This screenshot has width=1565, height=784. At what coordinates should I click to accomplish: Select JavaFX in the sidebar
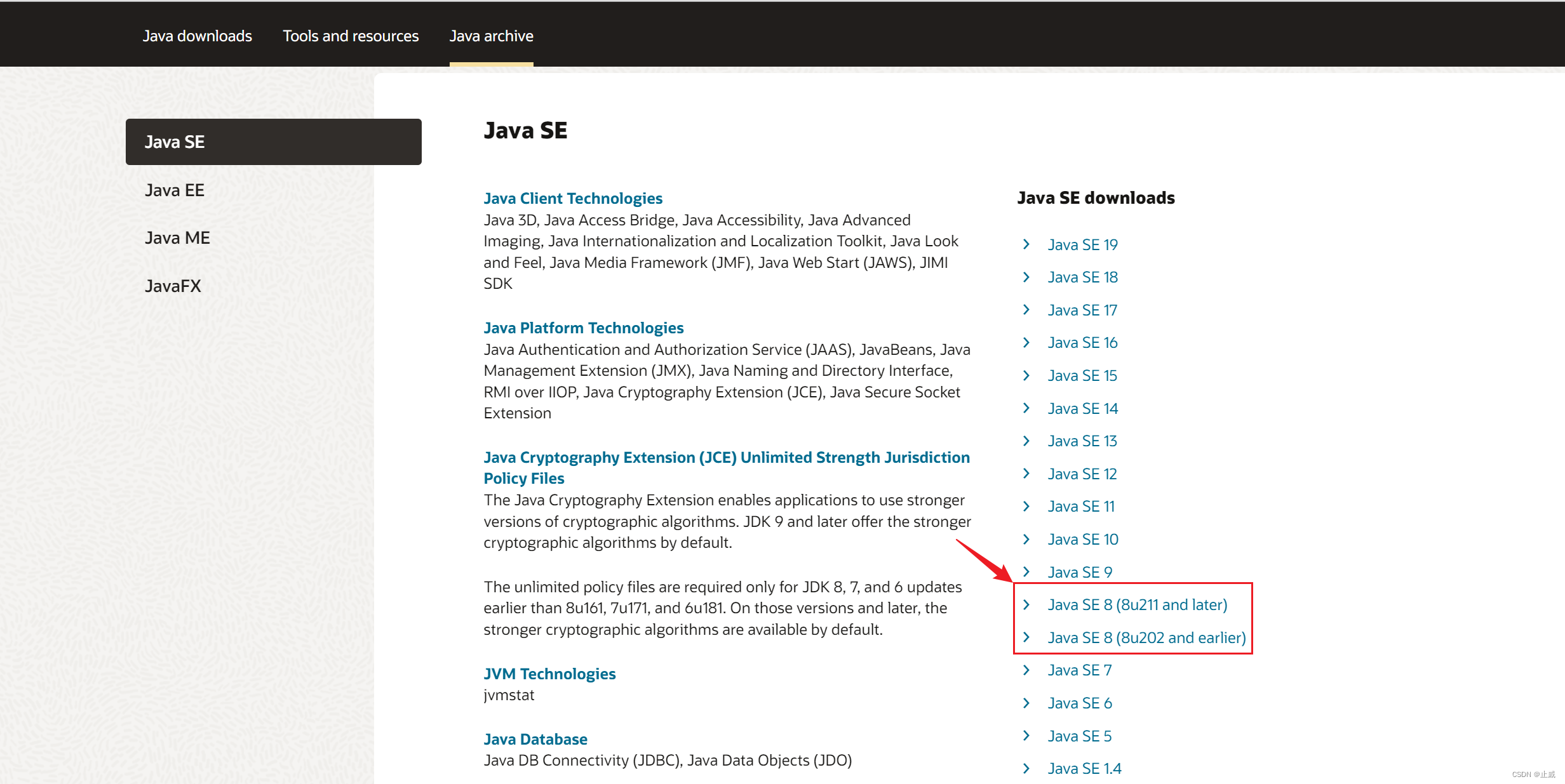pyautogui.click(x=173, y=286)
